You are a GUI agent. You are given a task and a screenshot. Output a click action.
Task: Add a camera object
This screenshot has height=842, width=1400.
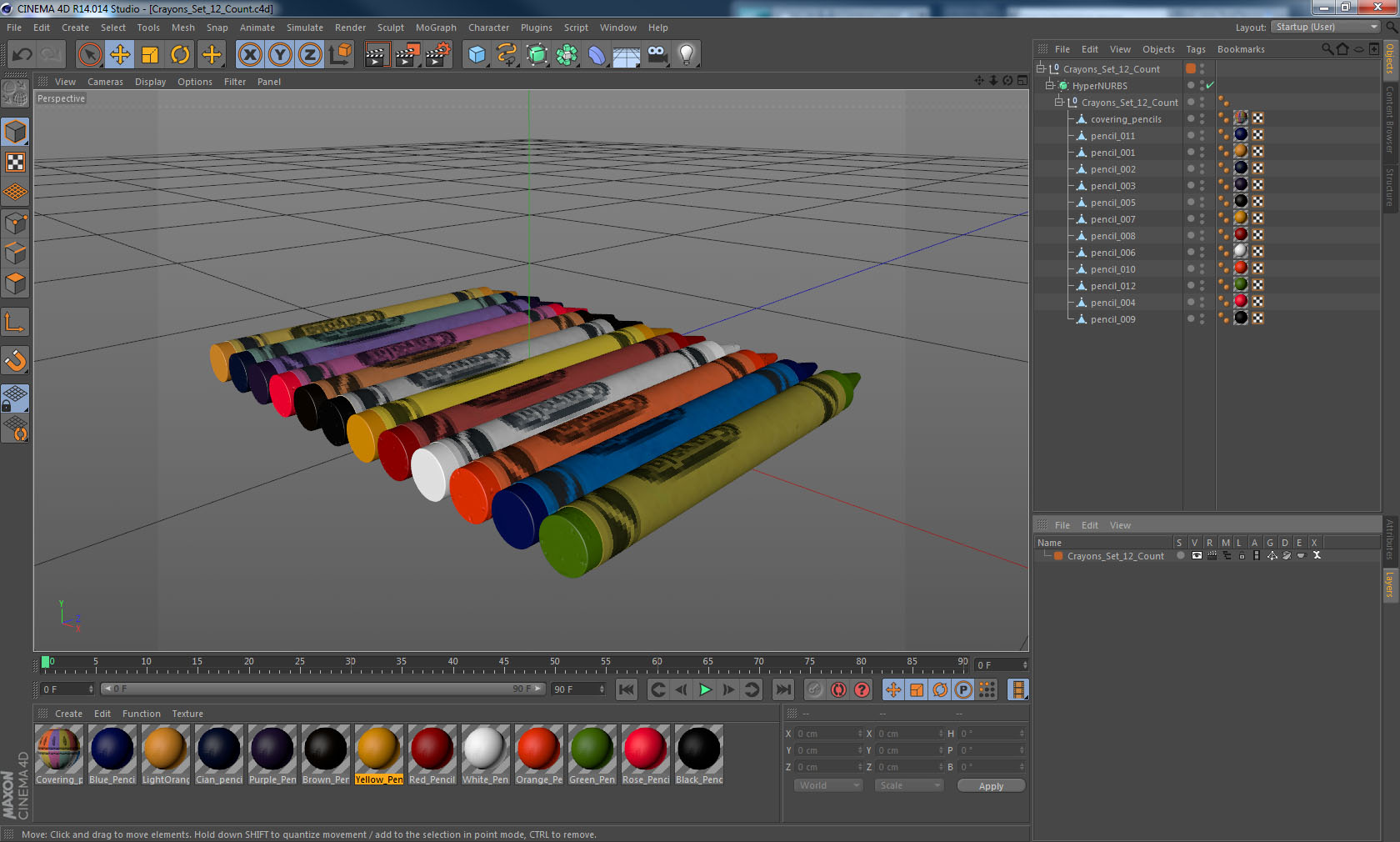[x=657, y=55]
